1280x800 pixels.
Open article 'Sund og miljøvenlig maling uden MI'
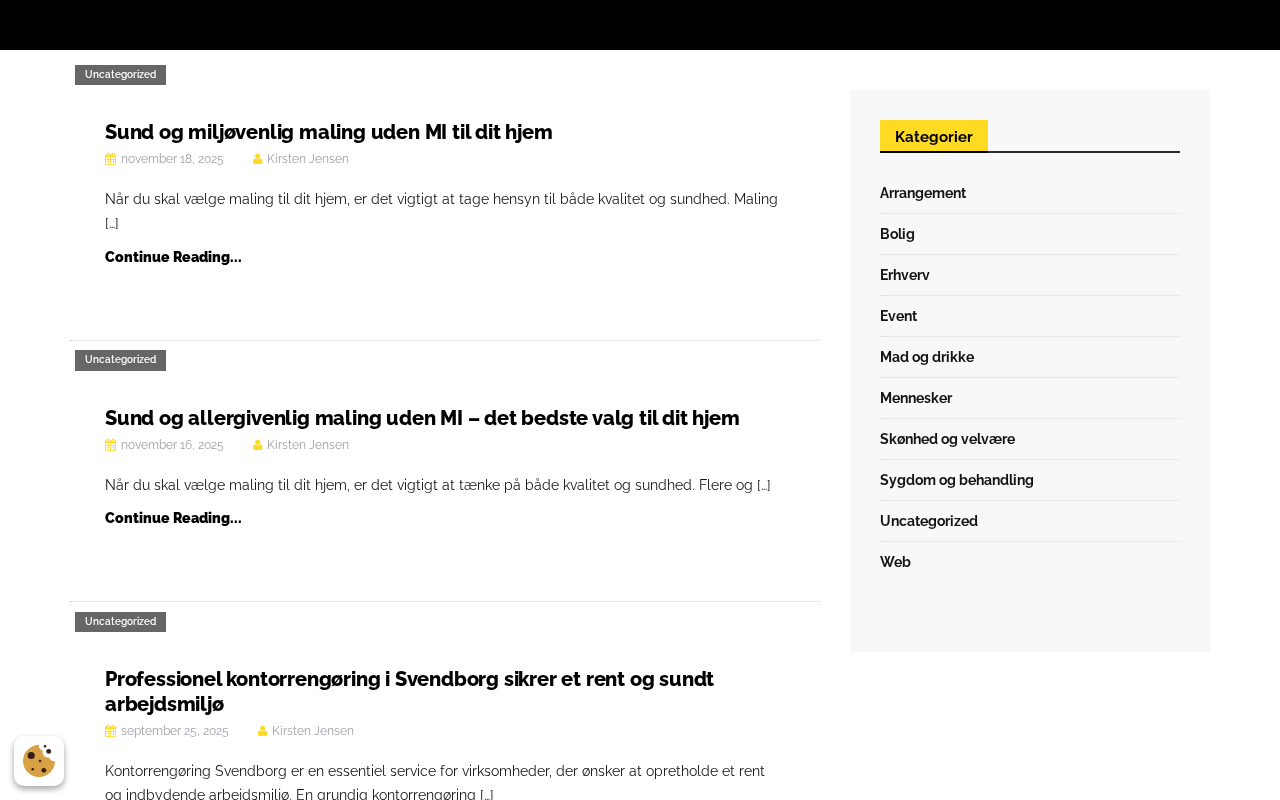328,132
